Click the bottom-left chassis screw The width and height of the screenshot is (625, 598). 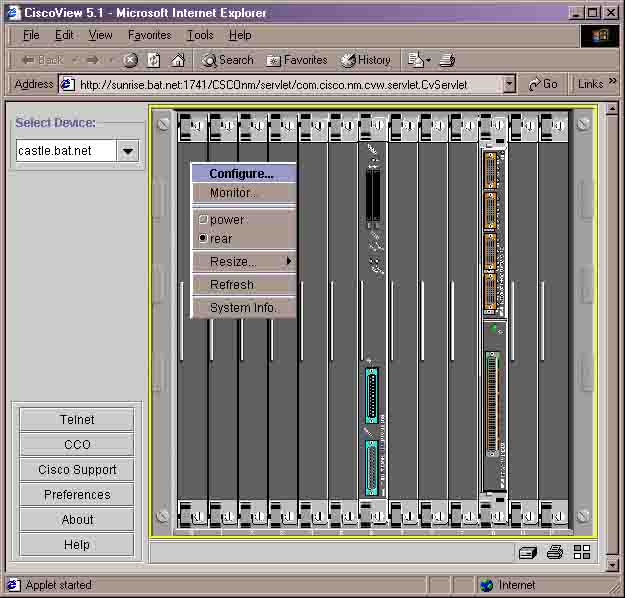click(x=163, y=517)
